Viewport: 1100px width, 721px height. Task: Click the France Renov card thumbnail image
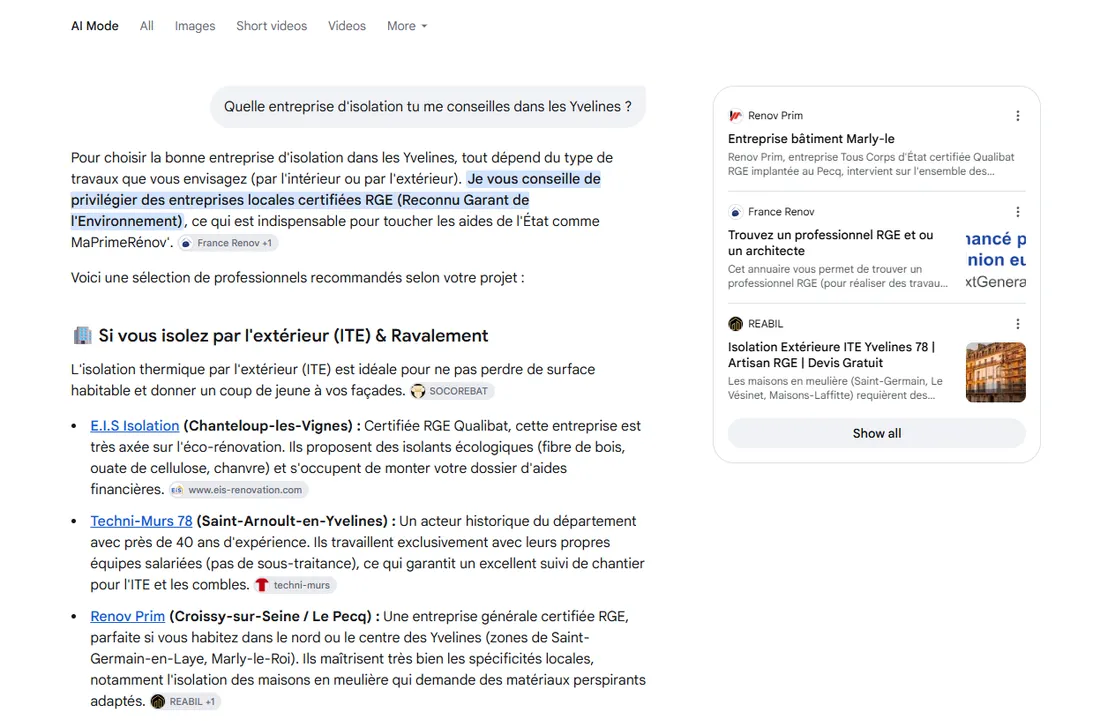pos(995,260)
